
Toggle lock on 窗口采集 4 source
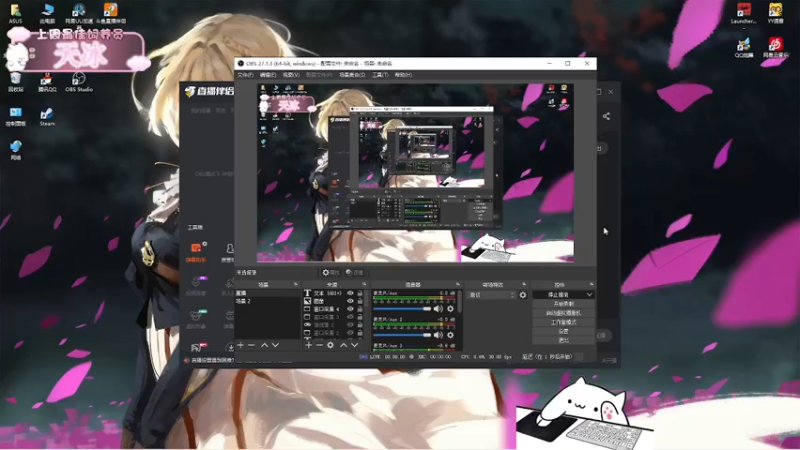pyautogui.click(x=360, y=309)
